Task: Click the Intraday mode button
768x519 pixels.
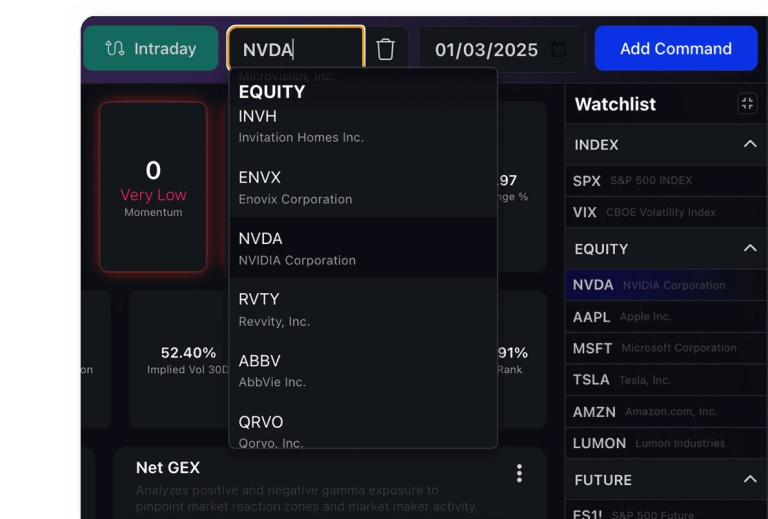Action: [151, 48]
